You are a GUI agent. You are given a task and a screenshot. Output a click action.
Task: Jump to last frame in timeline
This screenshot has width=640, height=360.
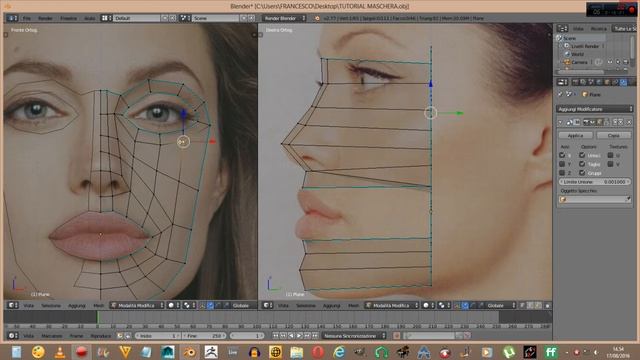pos(315,336)
